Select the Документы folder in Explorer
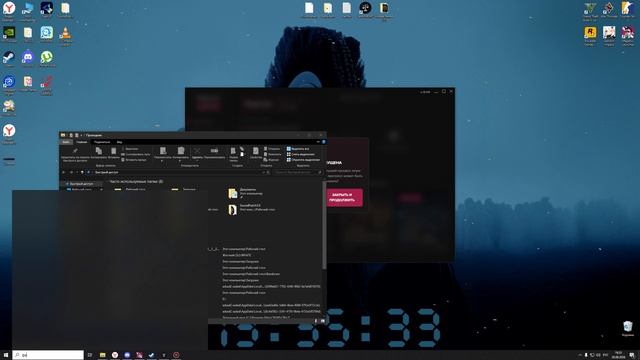The width and height of the screenshot is (640, 360). tap(245, 193)
